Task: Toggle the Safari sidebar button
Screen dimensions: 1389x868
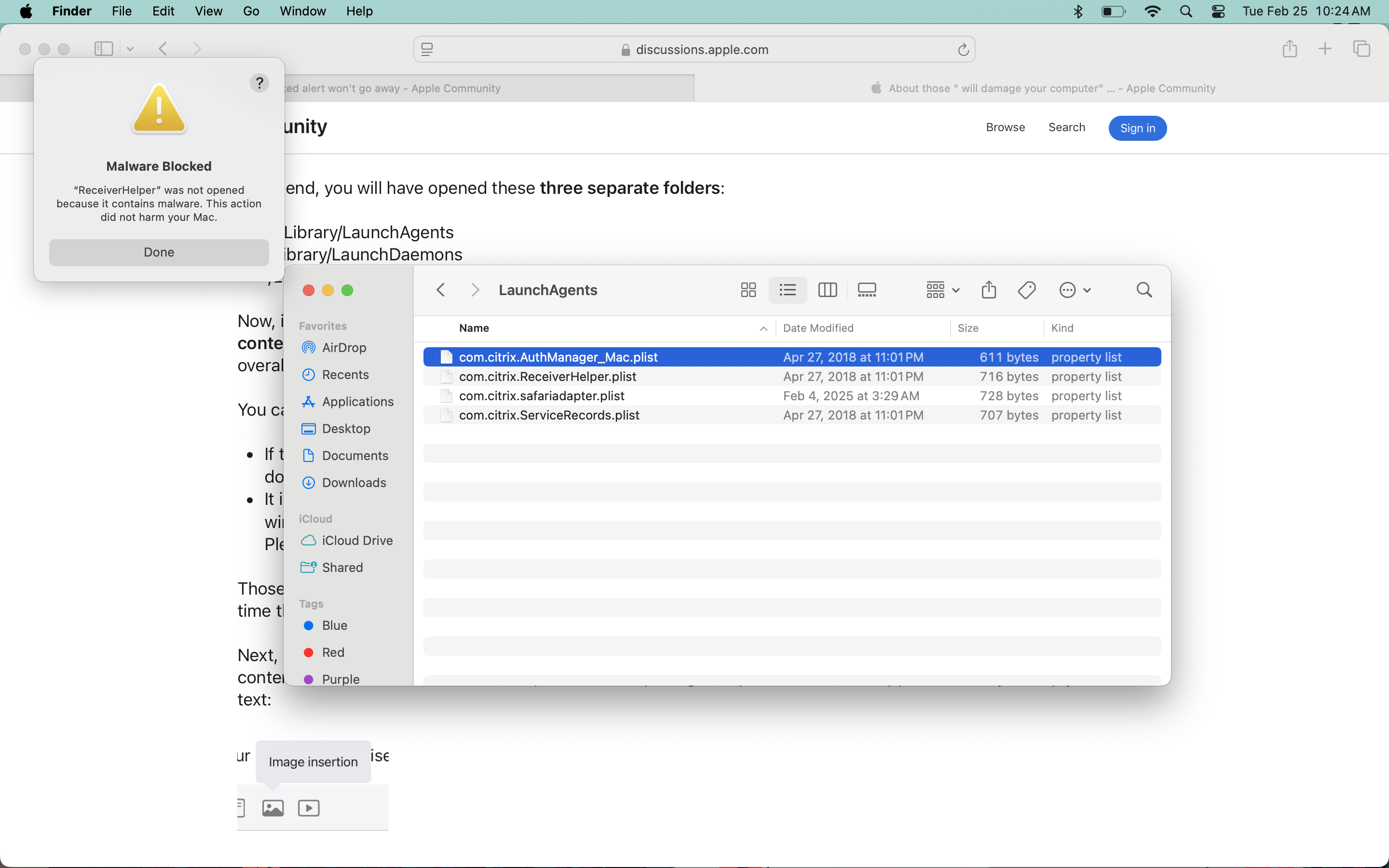Action: [x=104, y=49]
